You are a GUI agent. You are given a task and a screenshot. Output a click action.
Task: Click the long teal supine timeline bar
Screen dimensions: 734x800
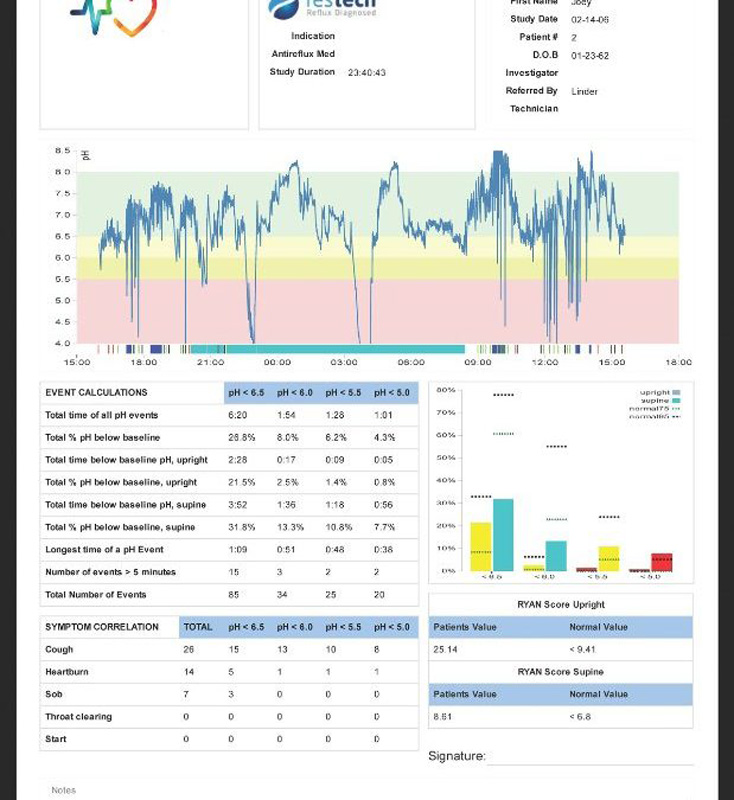coord(330,349)
